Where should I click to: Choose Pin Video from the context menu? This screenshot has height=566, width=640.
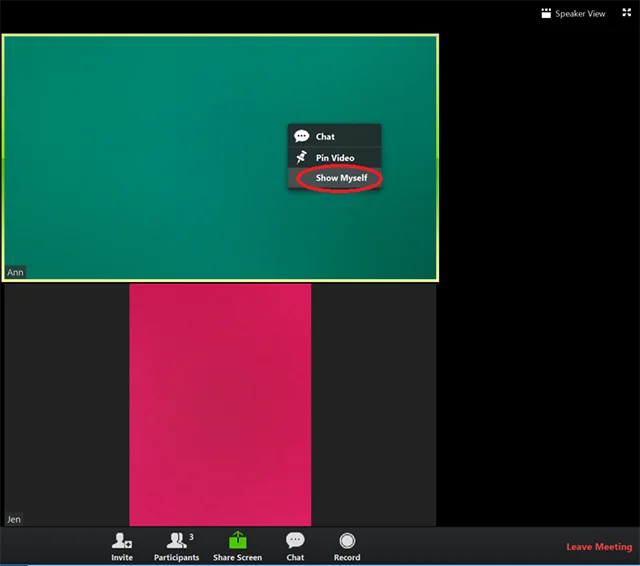[335, 158]
